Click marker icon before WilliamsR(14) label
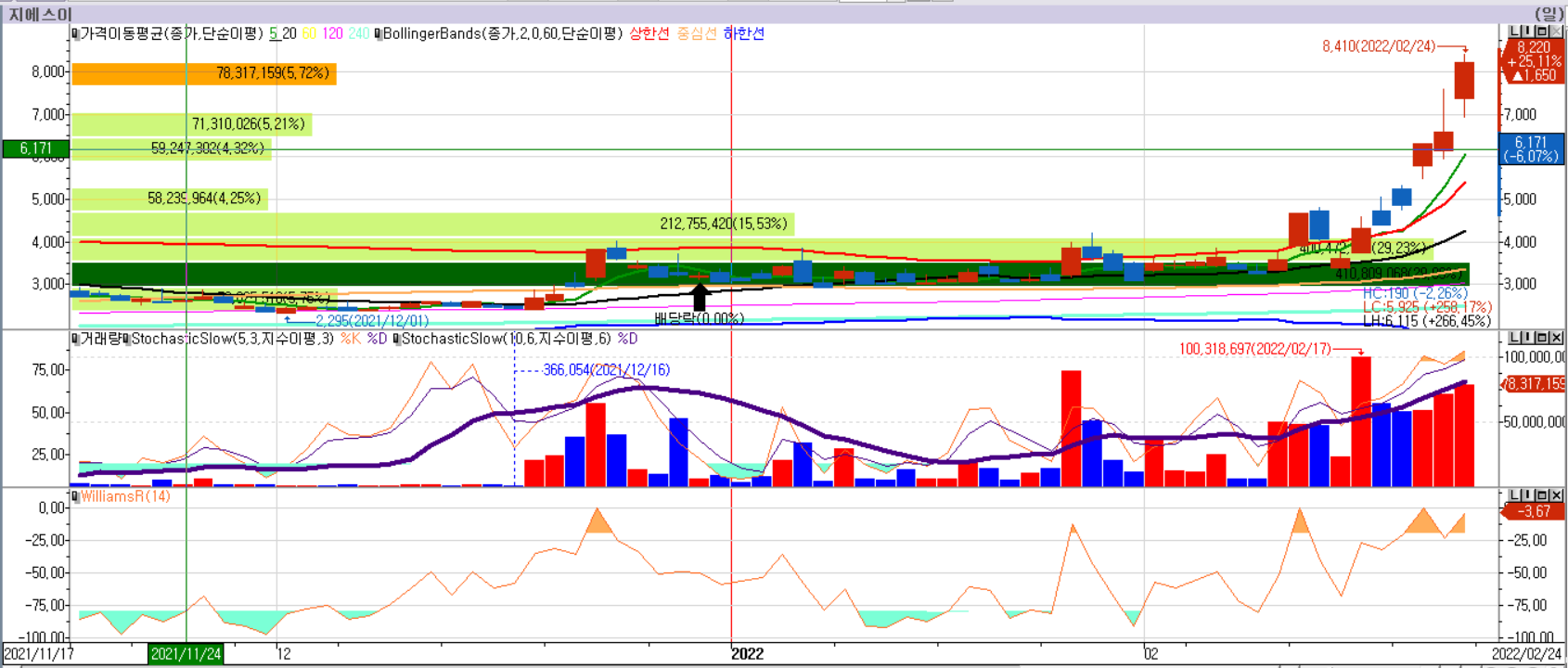The image size is (1568, 668). click(x=75, y=496)
